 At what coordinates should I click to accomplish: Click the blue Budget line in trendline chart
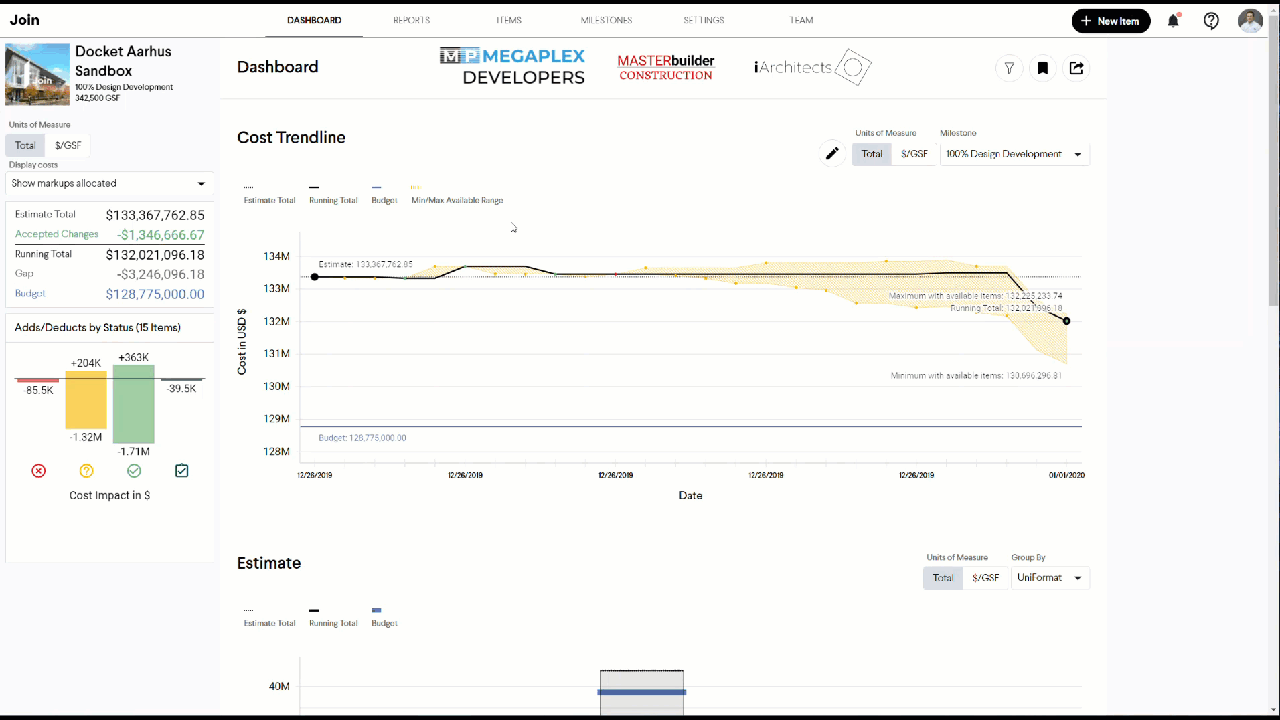690,427
